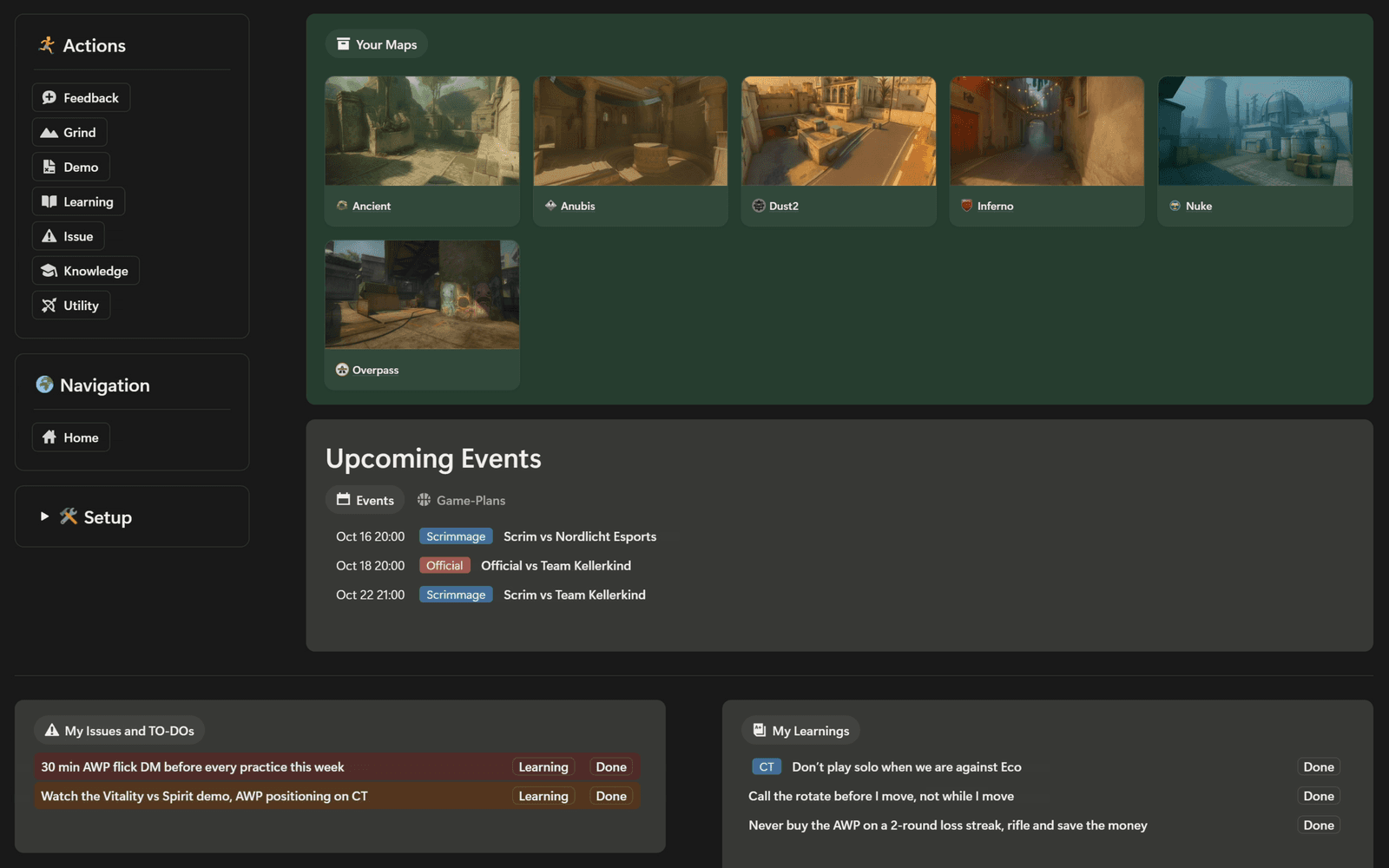This screenshot has width=1389, height=868.
Task: Click the Issue warning triangle icon
Action: click(x=49, y=236)
